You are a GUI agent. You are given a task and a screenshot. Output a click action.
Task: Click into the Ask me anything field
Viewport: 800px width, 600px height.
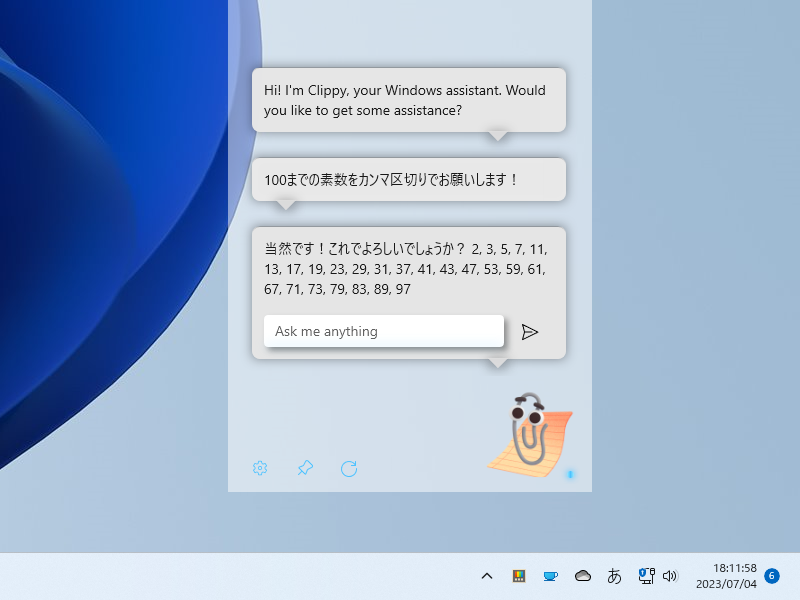383,331
